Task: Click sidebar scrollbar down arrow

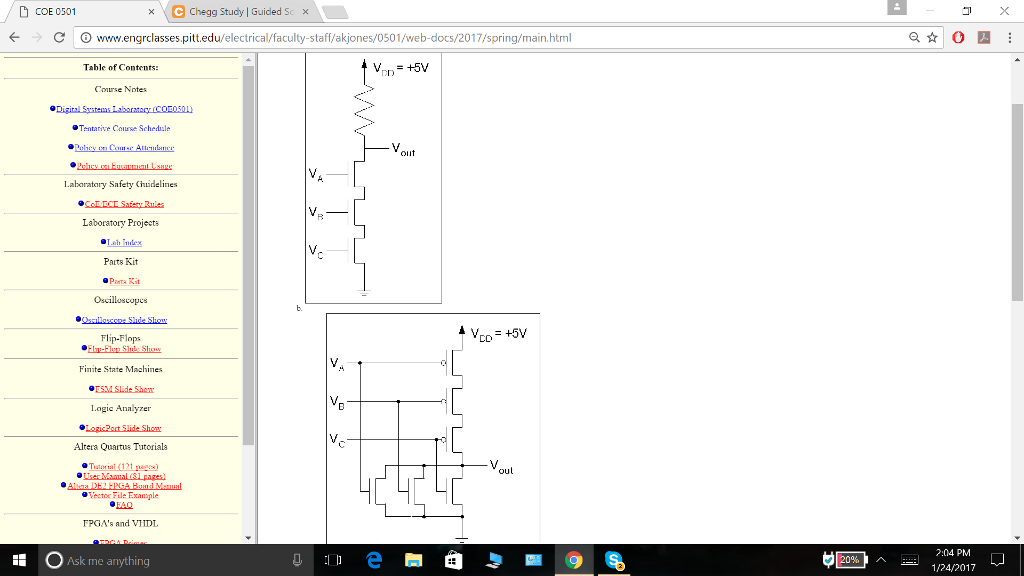Action: point(248,538)
